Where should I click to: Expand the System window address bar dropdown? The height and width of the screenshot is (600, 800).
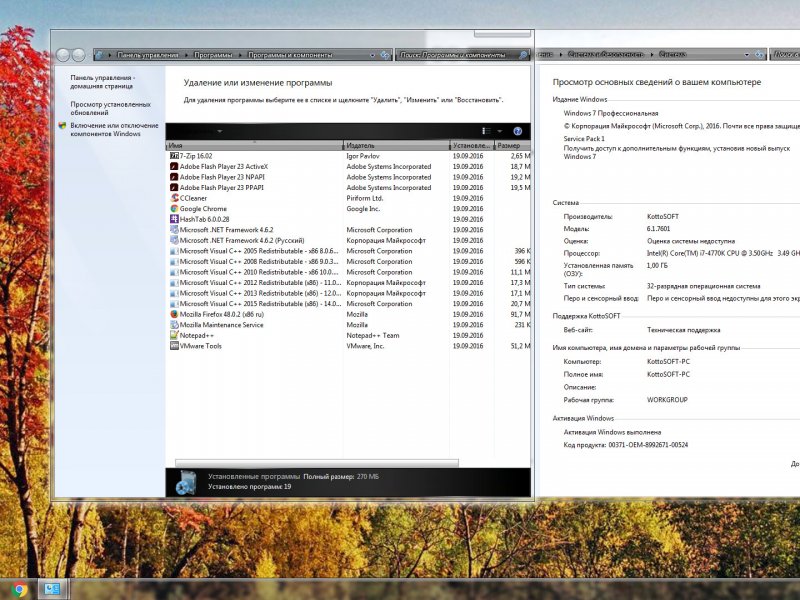click(747, 54)
